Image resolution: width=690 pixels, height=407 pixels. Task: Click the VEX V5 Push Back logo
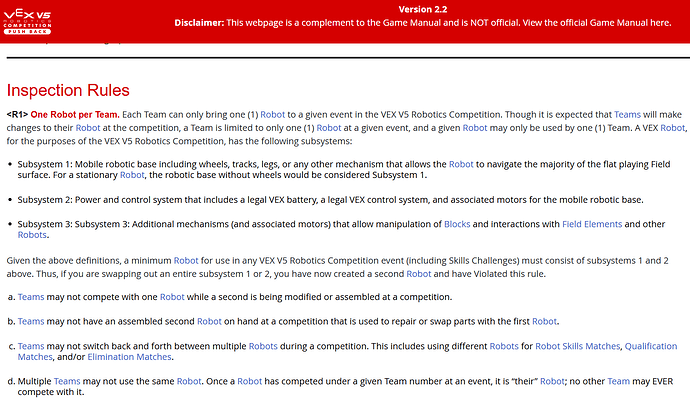point(27,21)
